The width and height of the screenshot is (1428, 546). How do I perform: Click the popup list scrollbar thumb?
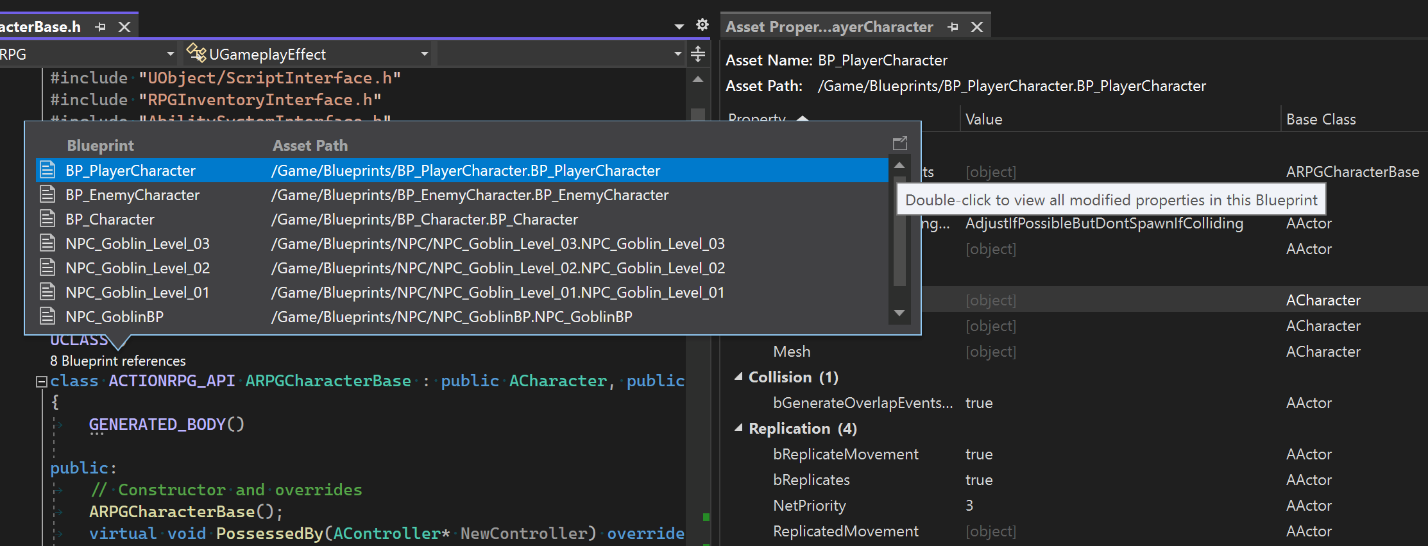tap(899, 231)
